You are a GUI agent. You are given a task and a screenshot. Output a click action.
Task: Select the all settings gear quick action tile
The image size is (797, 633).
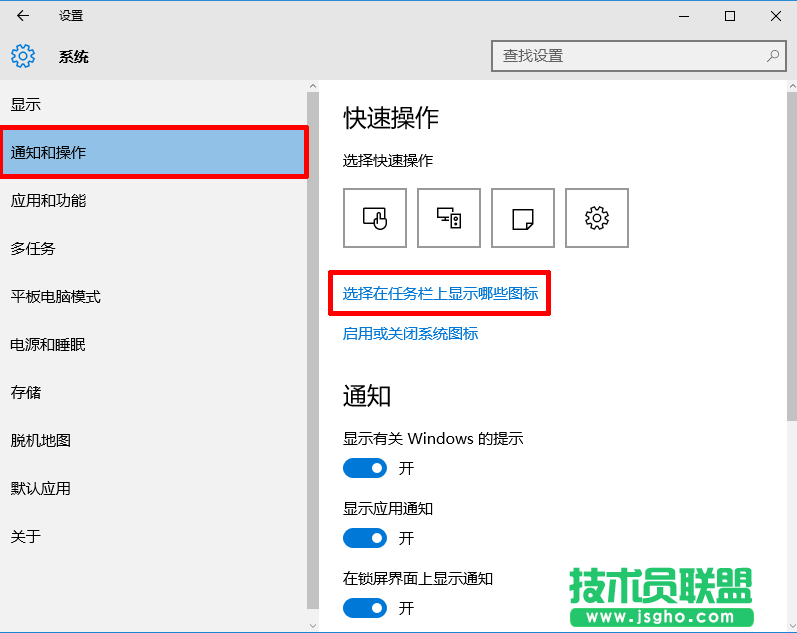[x=597, y=218]
